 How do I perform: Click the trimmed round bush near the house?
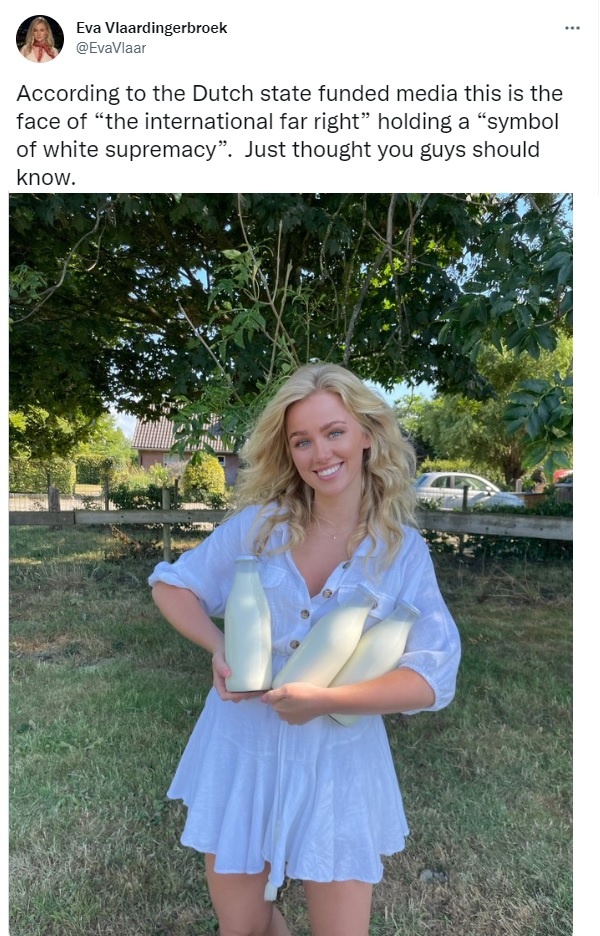coord(204,476)
